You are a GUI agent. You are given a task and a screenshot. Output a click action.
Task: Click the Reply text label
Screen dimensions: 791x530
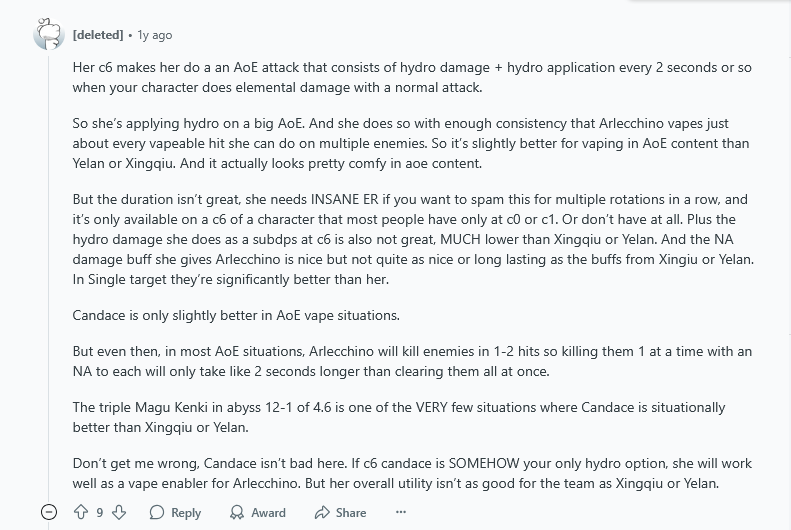(186, 513)
